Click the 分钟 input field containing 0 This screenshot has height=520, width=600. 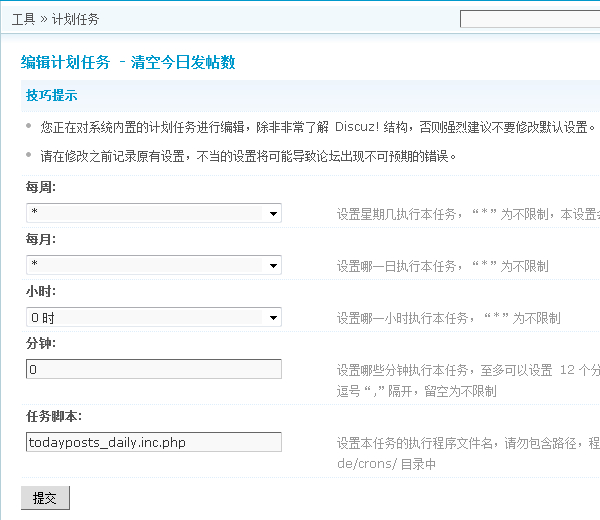(x=154, y=369)
